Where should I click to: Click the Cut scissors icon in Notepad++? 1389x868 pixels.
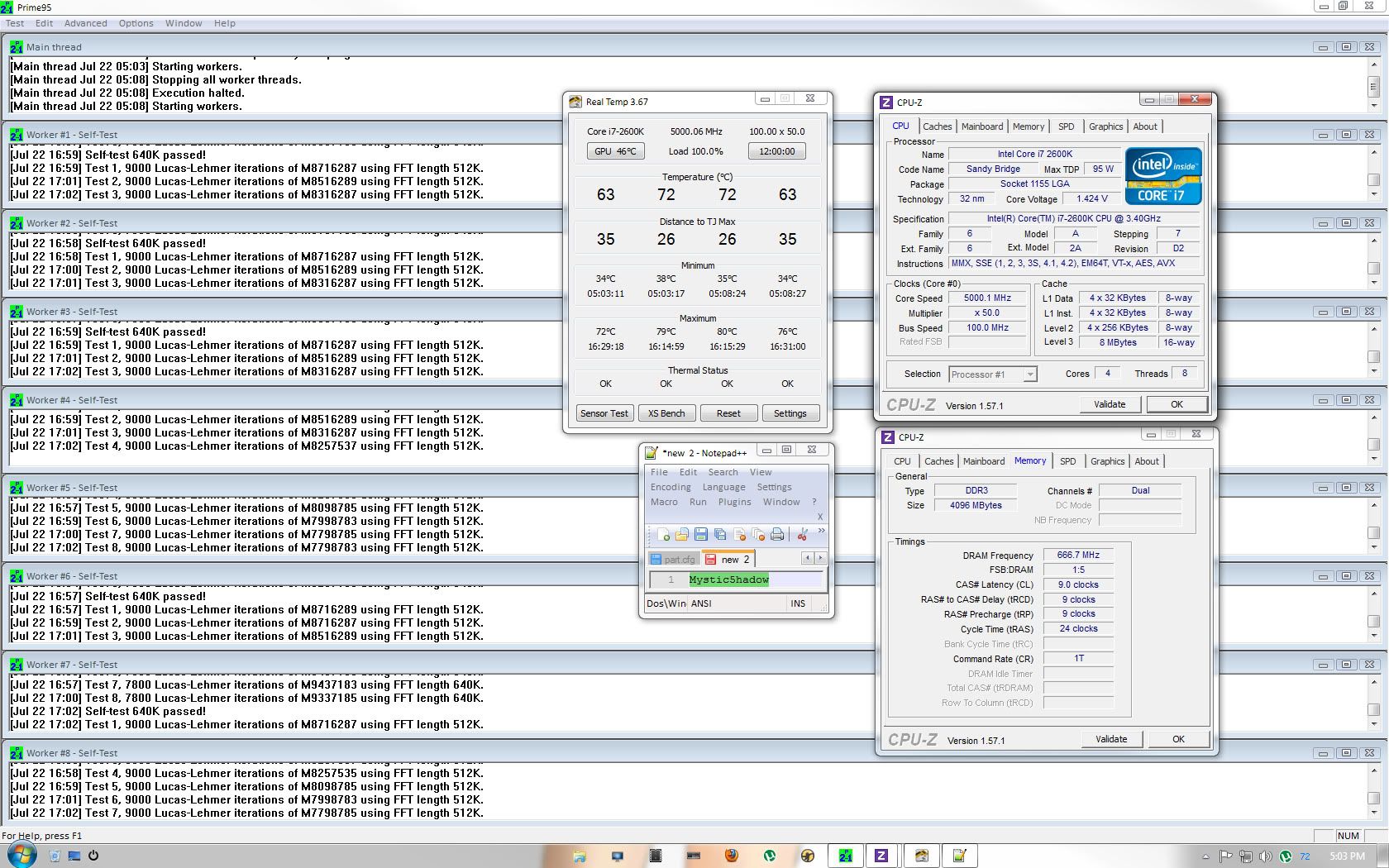(x=801, y=535)
